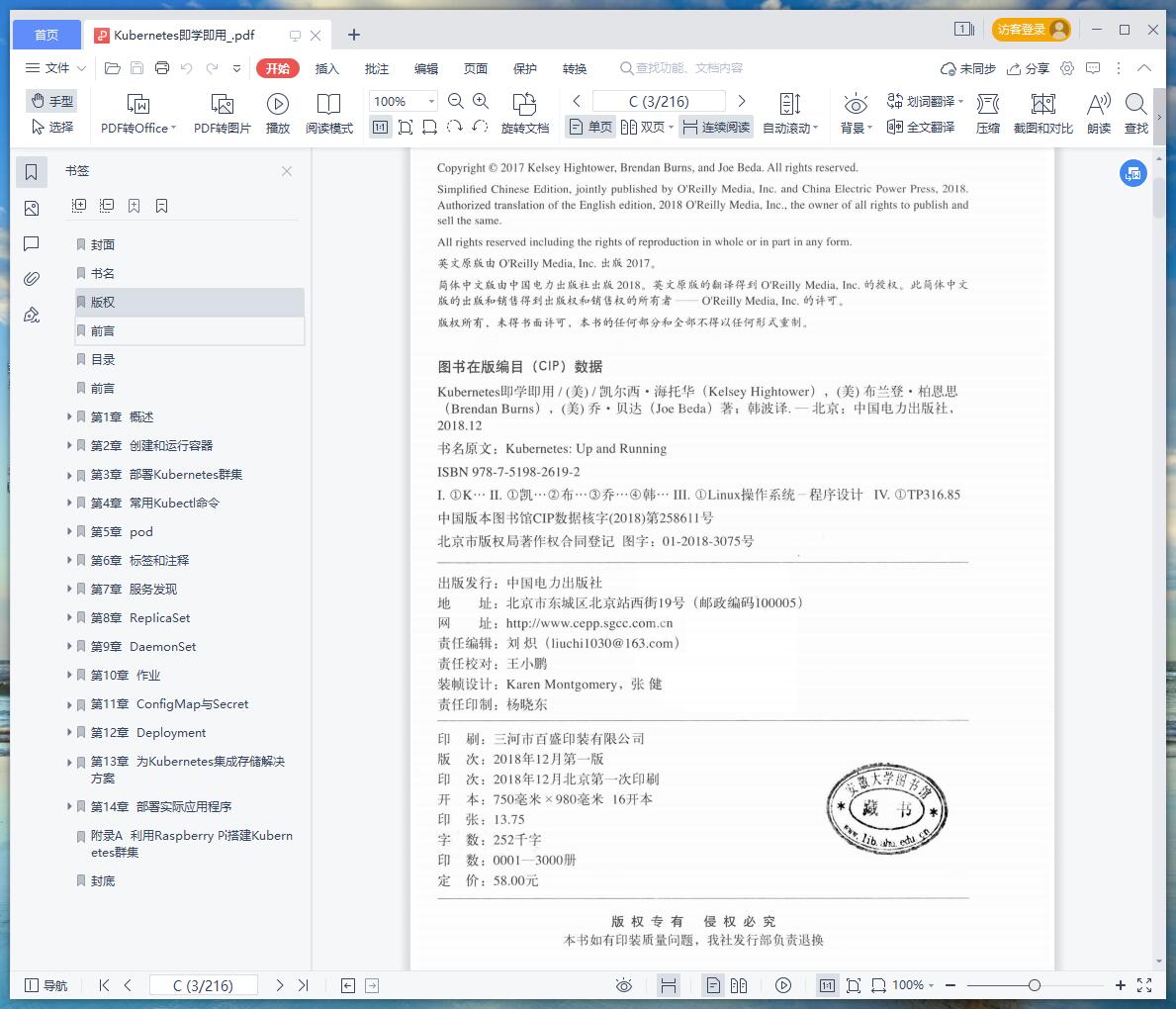Switch to 转换 ribbon tab
This screenshot has height=1009, width=1176.
tap(575, 68)
